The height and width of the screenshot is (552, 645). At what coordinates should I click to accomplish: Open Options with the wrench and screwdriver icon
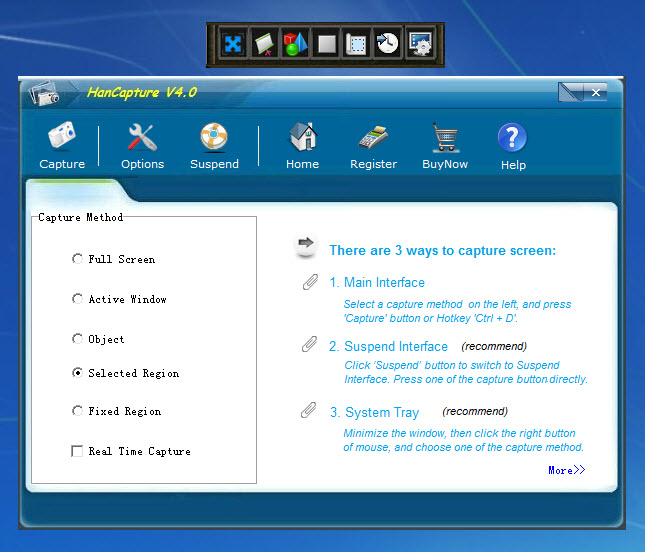tap(142, 146)
